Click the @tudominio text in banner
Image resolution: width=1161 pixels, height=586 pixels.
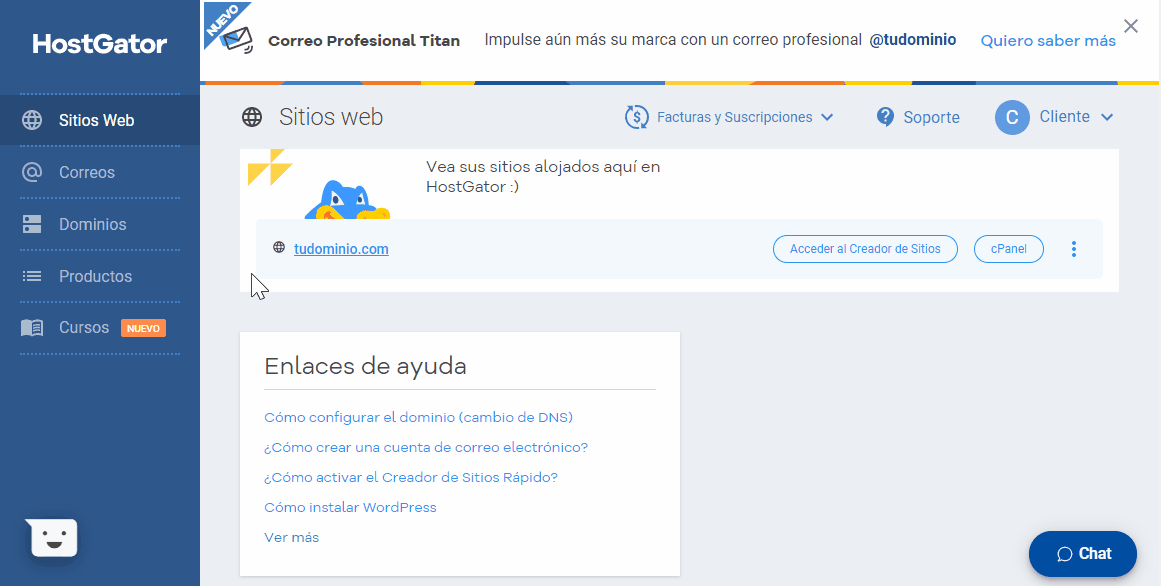[912, 39]
